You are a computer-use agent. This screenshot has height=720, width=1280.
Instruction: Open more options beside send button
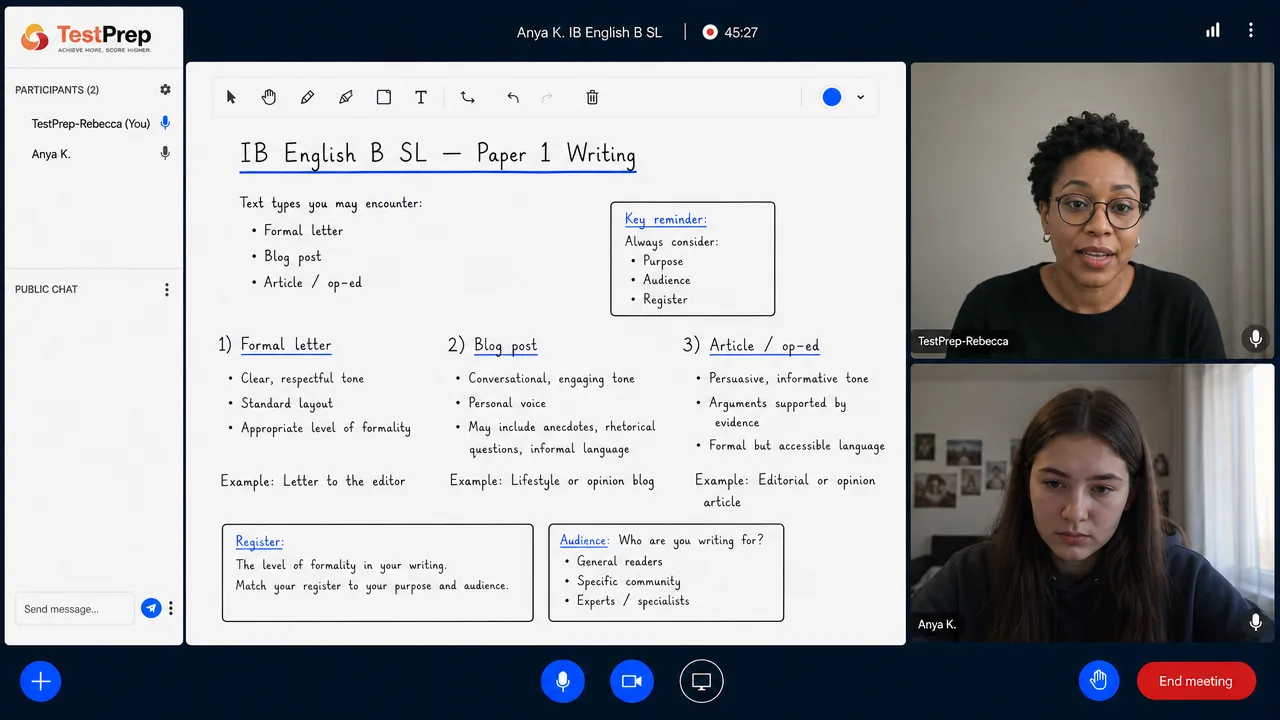pyautogui.click(x=171, y=608)
